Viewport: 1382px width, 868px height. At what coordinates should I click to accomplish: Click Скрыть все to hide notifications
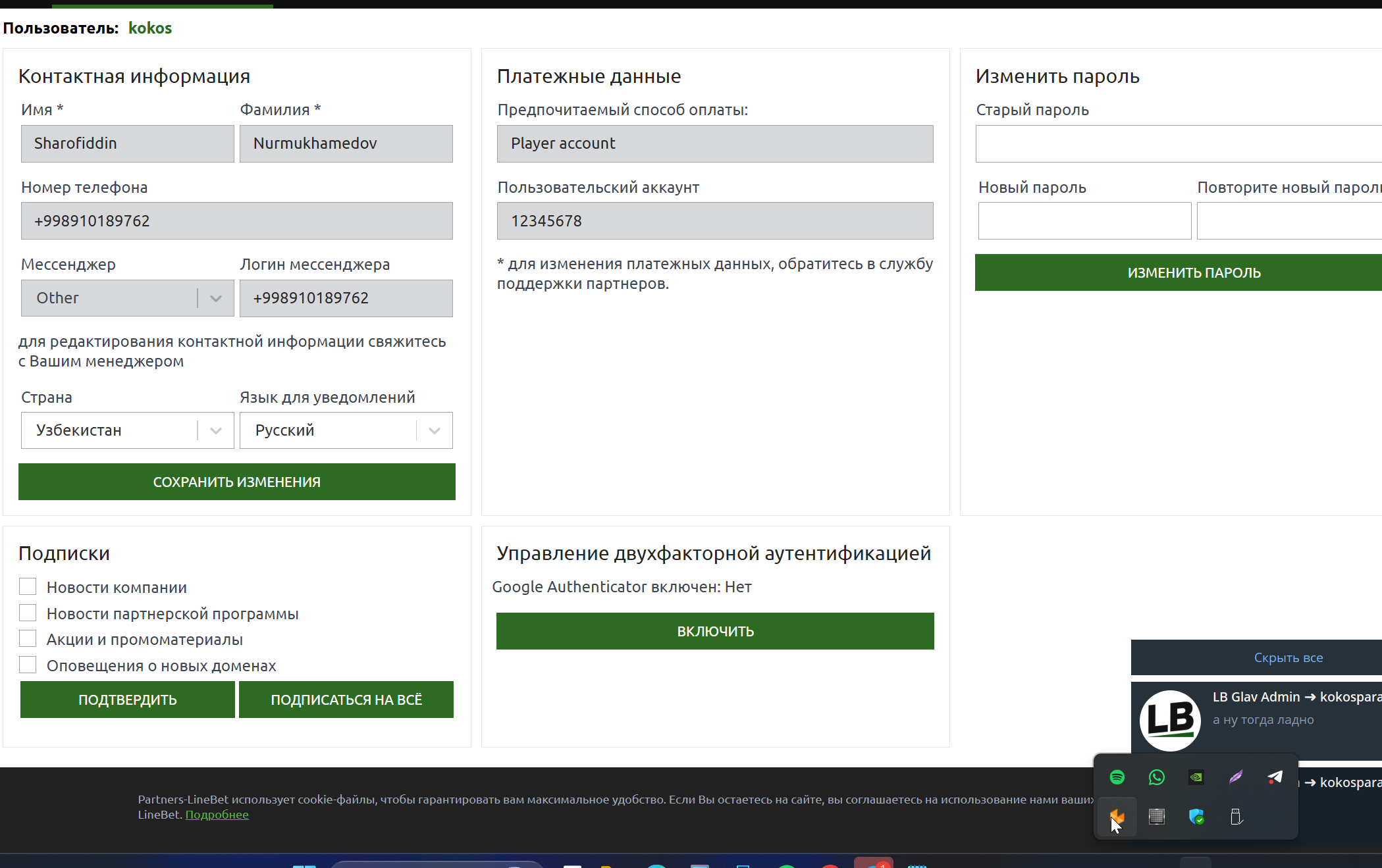point(1288,657)
